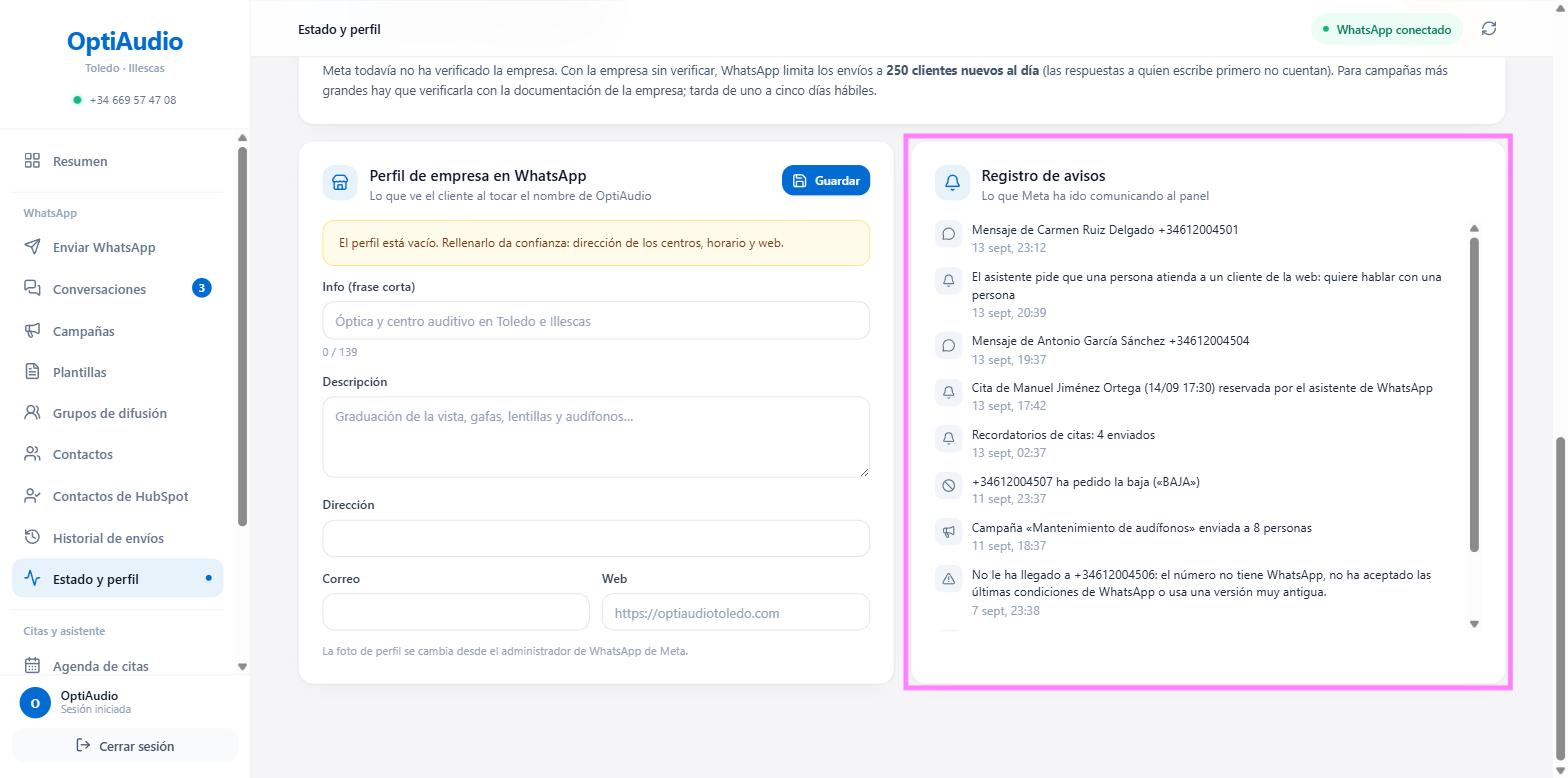Click the megaphone icon for Mantenimiento de audífonos campaign
Viewport: 1568px width, 778px height.
948,531
